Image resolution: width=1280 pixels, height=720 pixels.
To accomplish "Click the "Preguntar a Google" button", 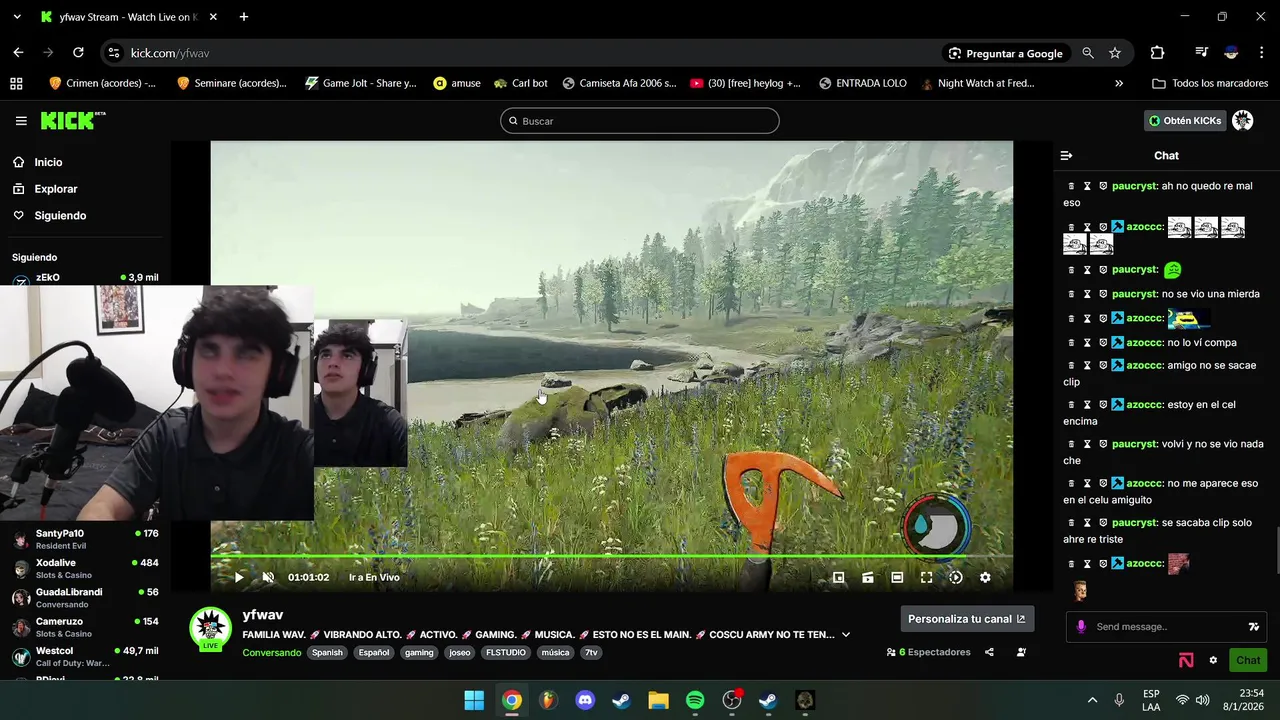I will tap(1005, 53).
